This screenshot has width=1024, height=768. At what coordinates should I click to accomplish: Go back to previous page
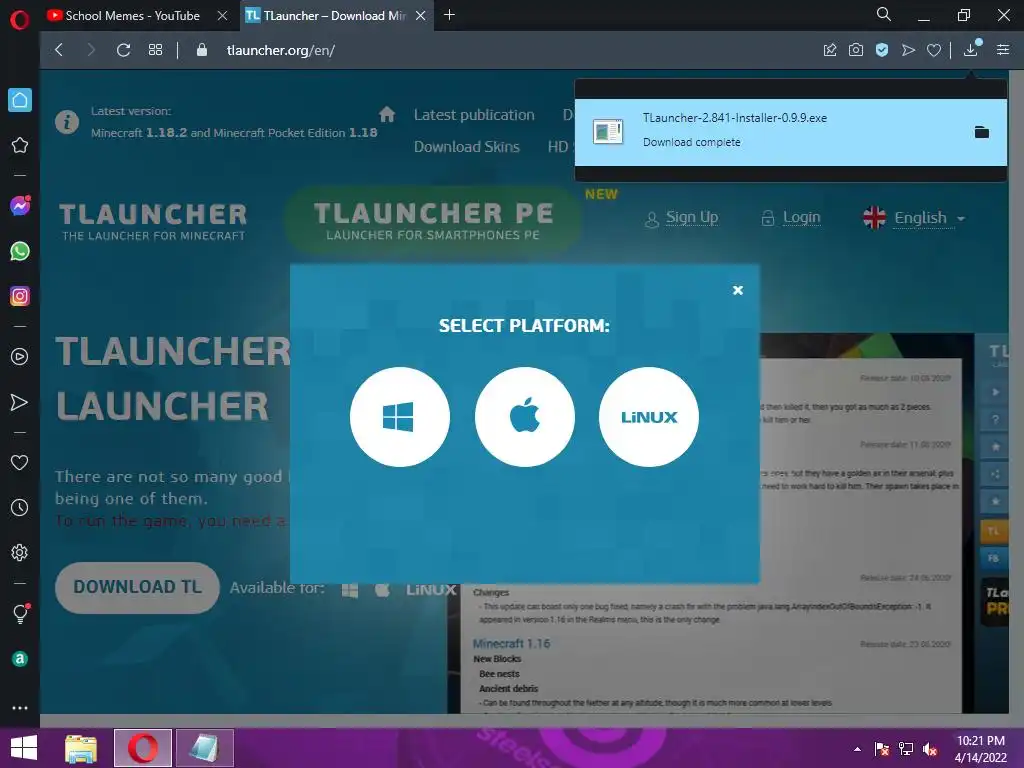pos(59,50)
